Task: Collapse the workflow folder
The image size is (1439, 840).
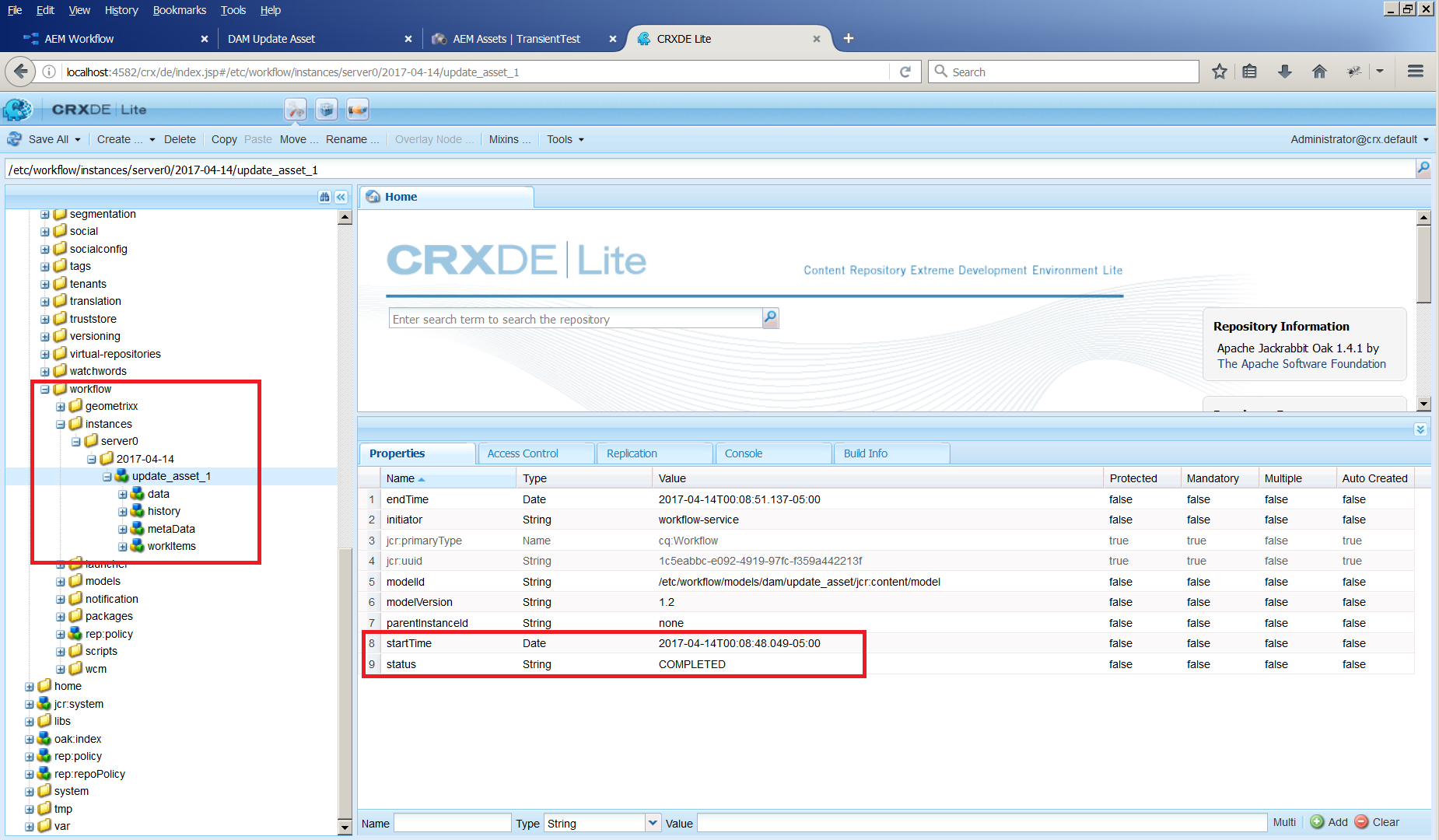Action: coord(45,390)
